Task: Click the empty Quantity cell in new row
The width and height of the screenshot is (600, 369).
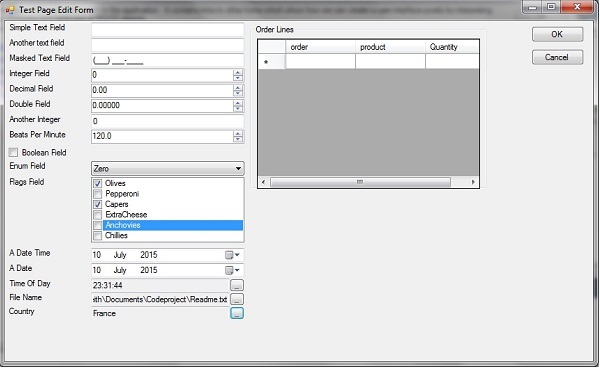Action: point(452,62)
